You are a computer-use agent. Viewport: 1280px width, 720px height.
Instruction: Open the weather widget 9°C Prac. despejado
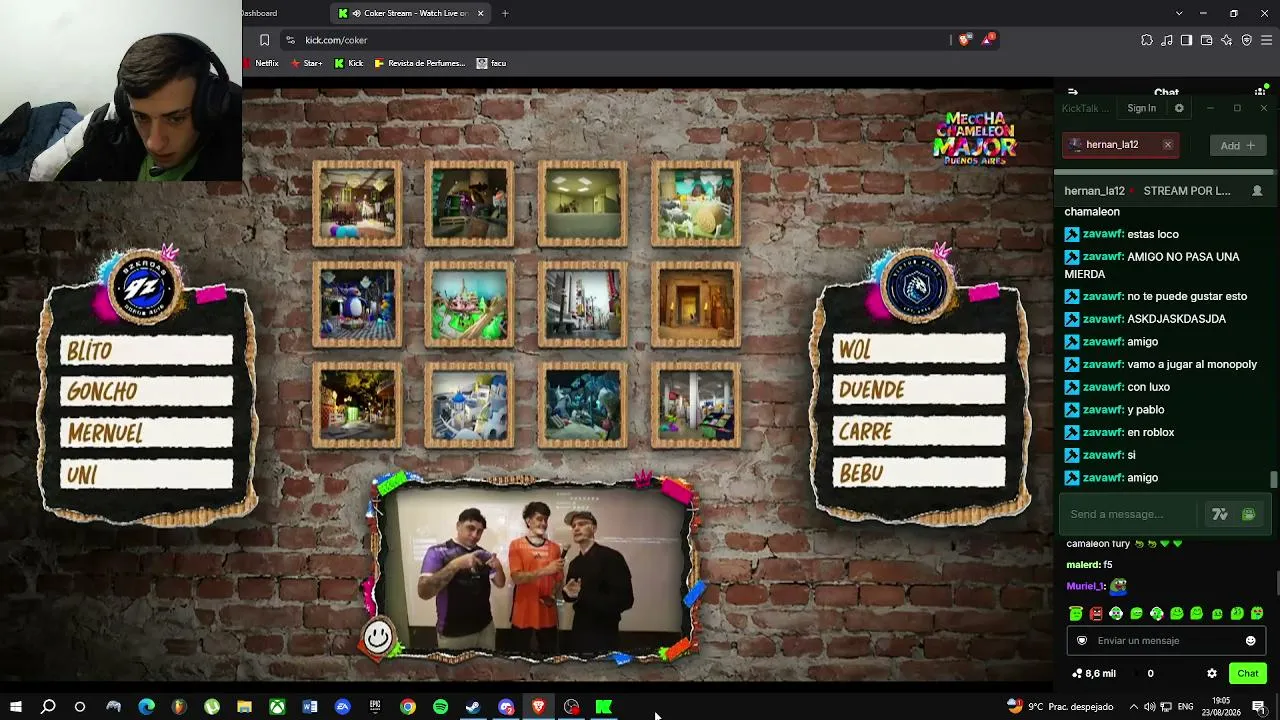pyautogui.click(x=1060, y=707)
